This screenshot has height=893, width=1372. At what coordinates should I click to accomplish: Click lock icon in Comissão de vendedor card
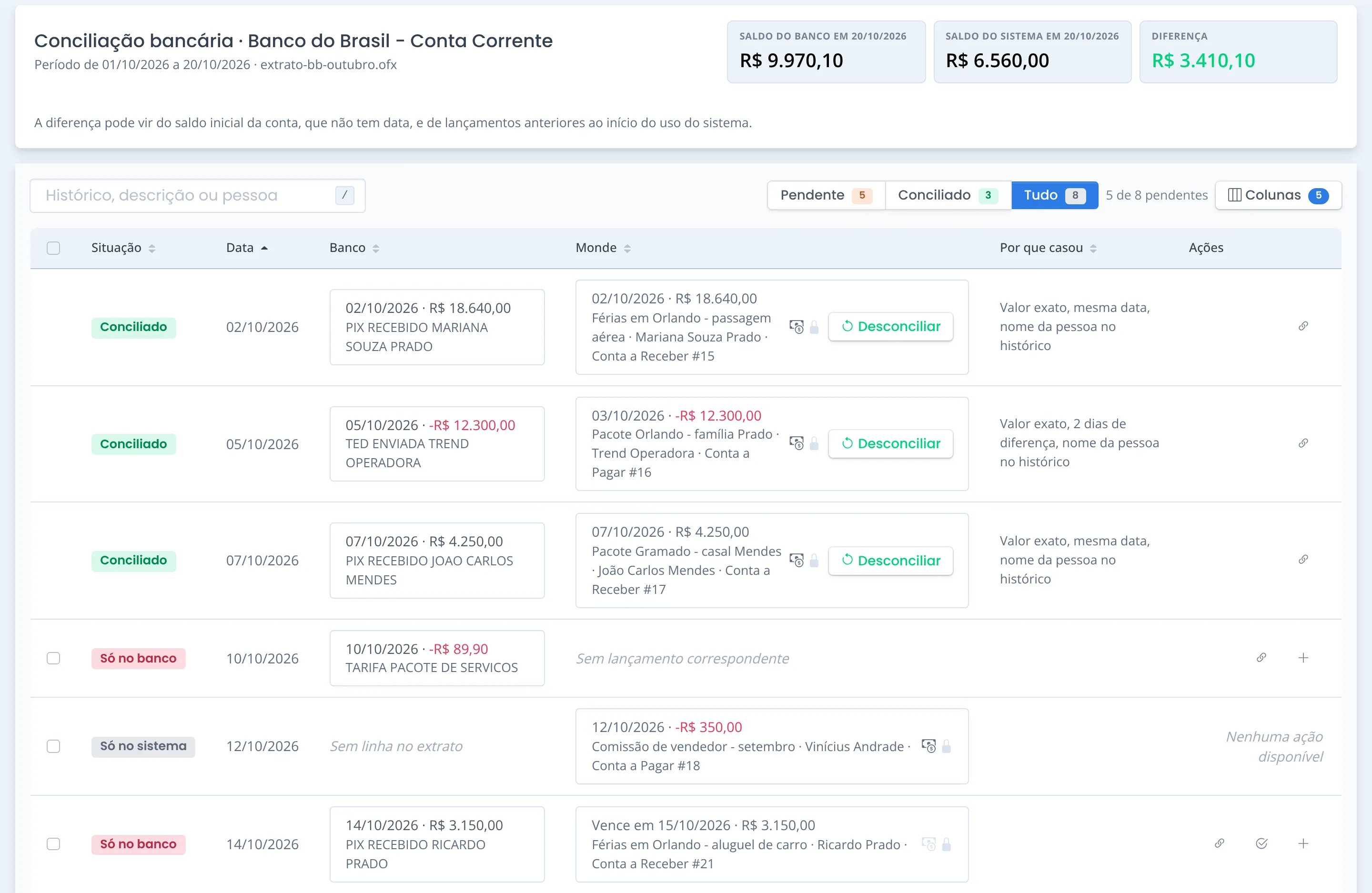(x=946, y=746)
